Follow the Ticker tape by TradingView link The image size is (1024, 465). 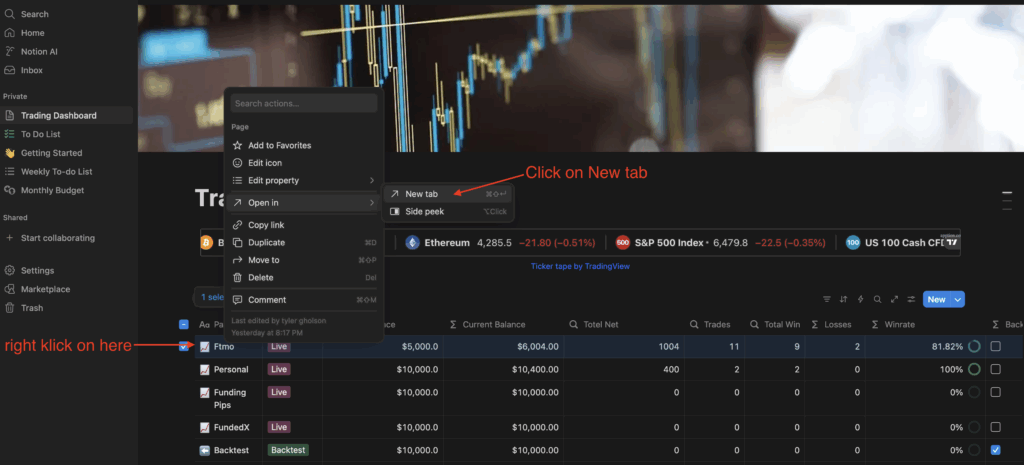tap(580, 266)
